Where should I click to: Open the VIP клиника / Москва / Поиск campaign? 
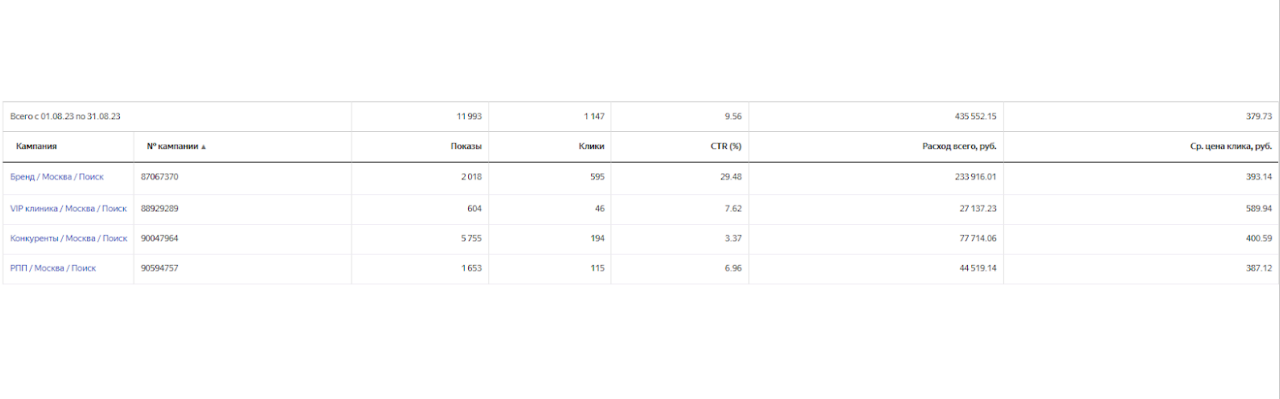(x=68, y=208)
